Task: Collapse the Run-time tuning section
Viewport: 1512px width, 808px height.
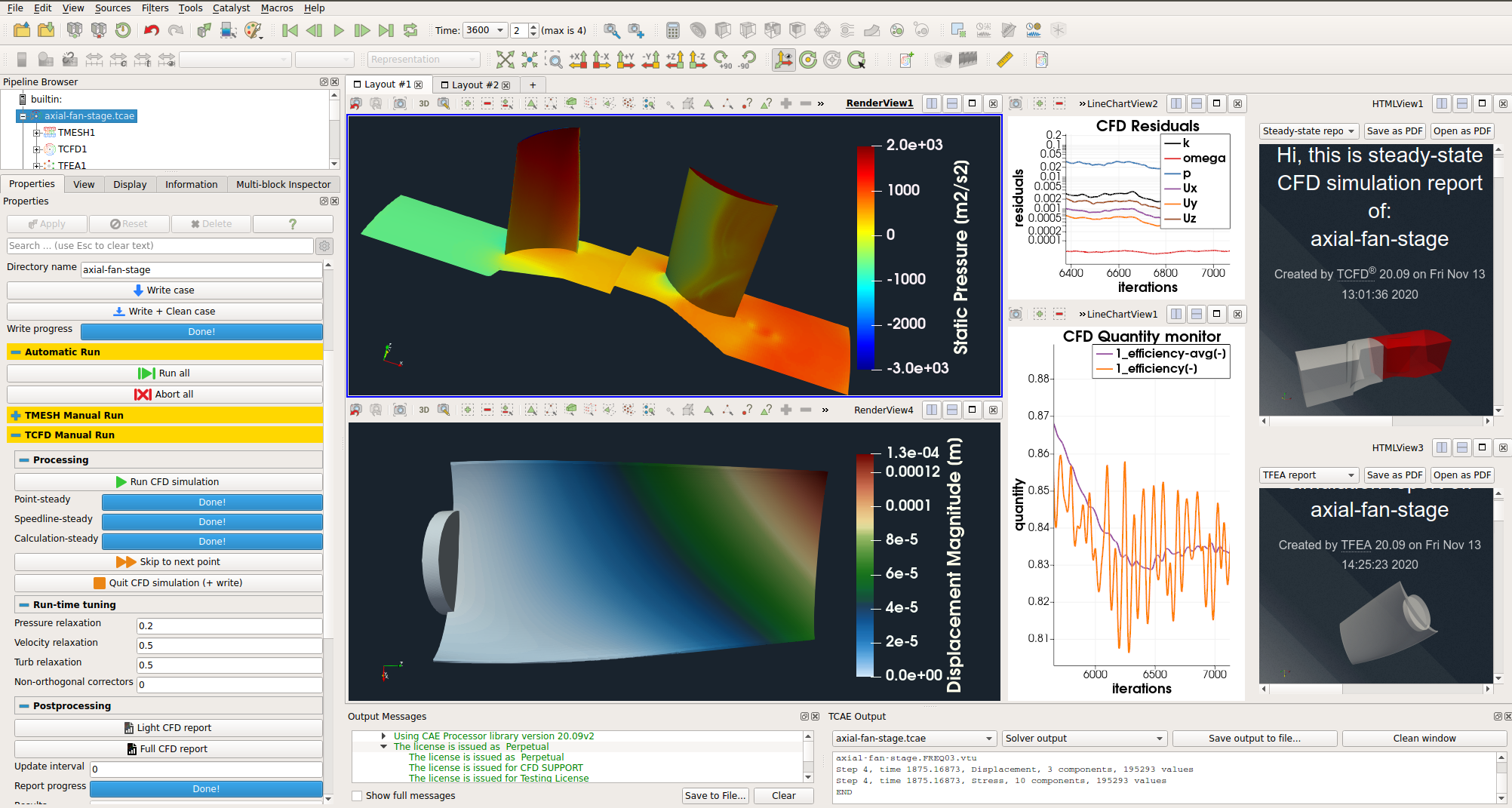Action: pyautogui.click(x=24, y=605)
